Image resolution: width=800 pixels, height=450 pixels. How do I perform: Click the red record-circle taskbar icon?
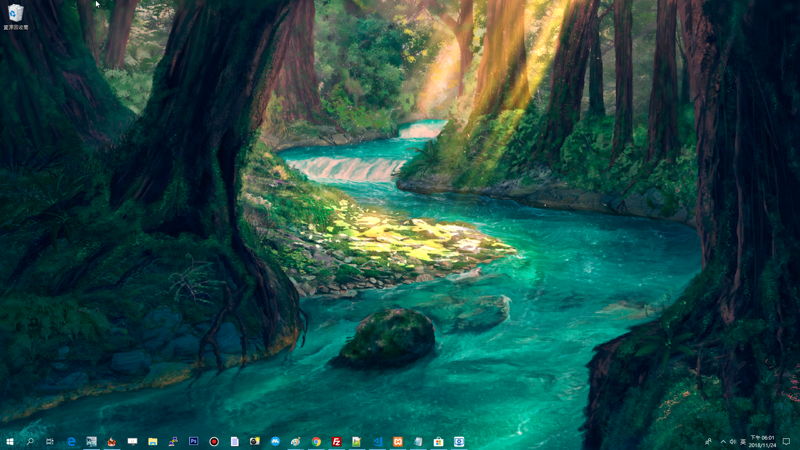tap(214, 441)
